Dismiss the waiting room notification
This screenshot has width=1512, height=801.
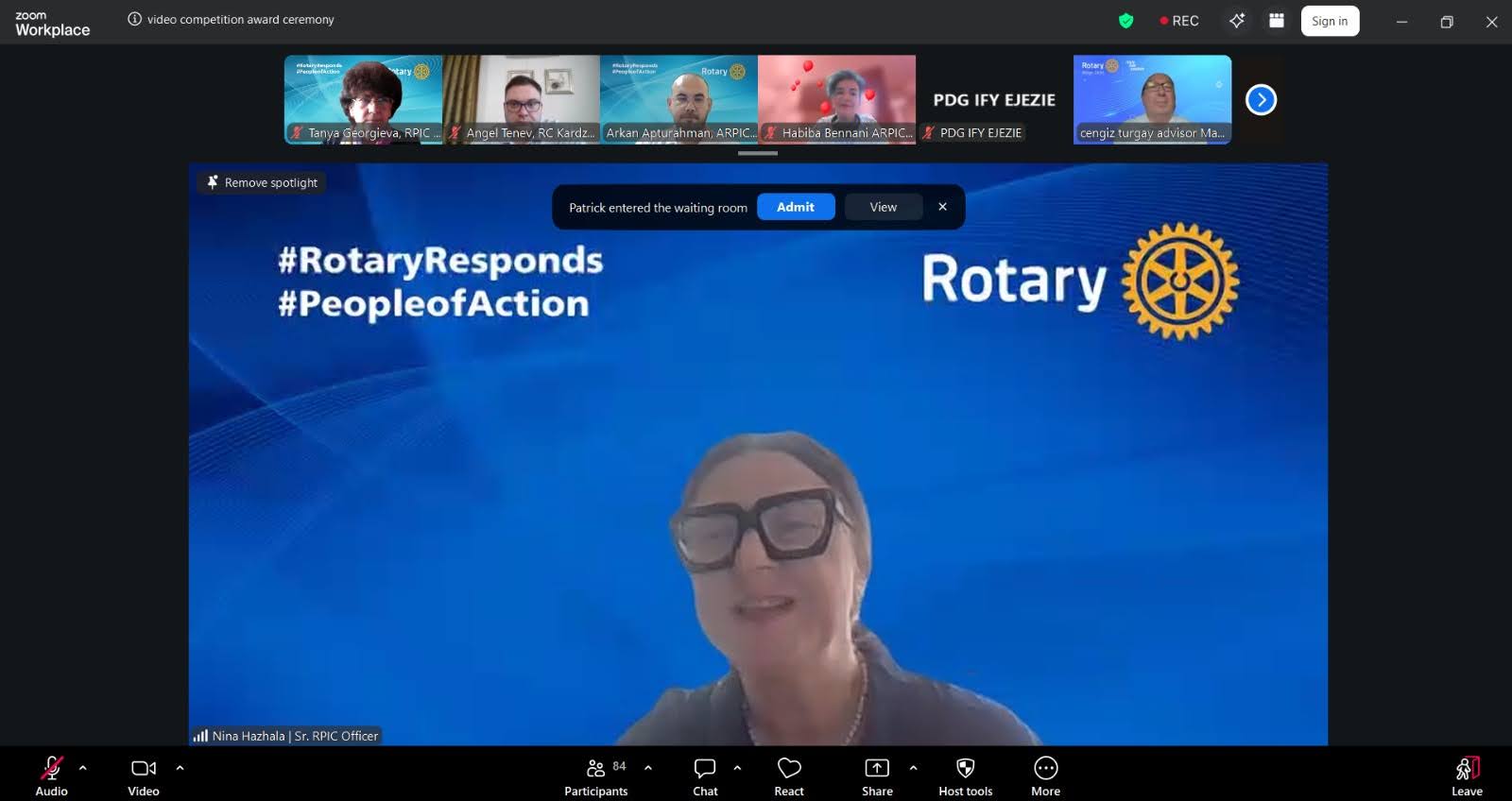tap(942, 207)
